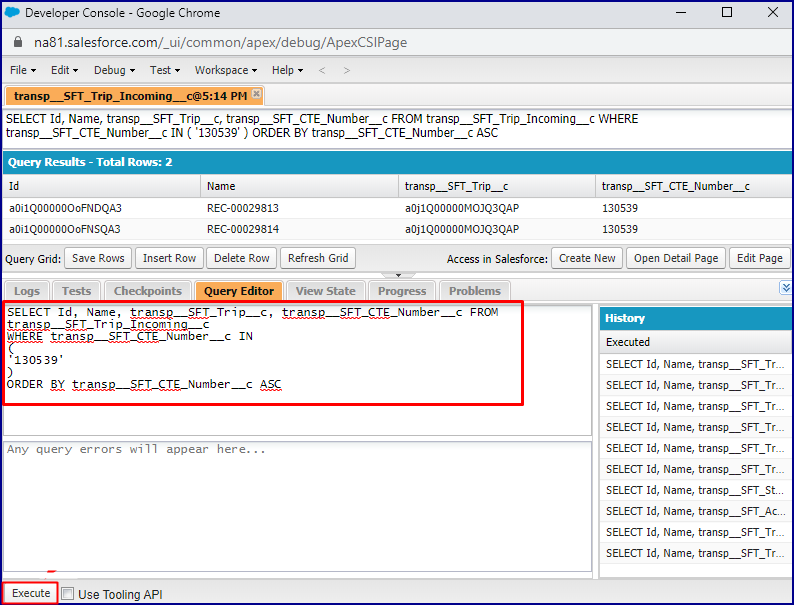Close the transp__SFT_Trip_Incoming__c query tab
Image resolution: width=794 pixels, height=605 pixels.
point(257,94)
